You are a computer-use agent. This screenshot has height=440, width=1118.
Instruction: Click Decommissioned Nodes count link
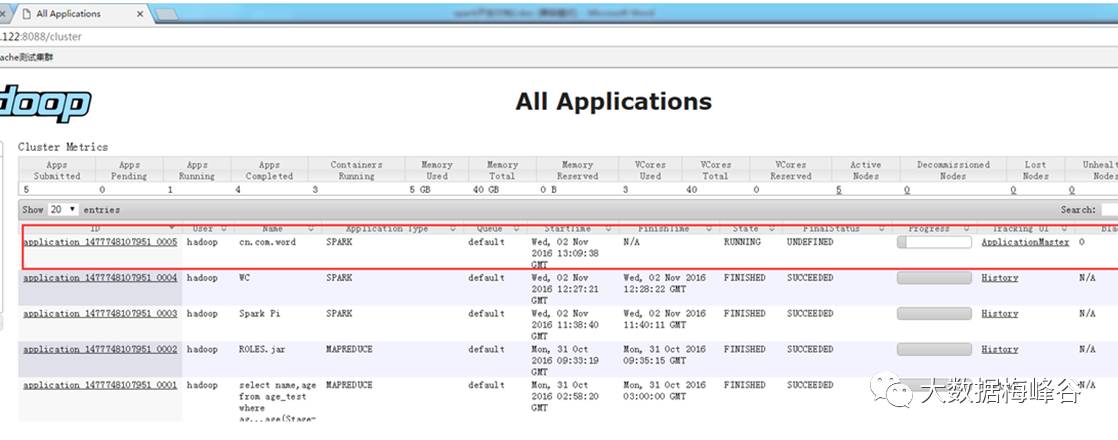[907, 190]
